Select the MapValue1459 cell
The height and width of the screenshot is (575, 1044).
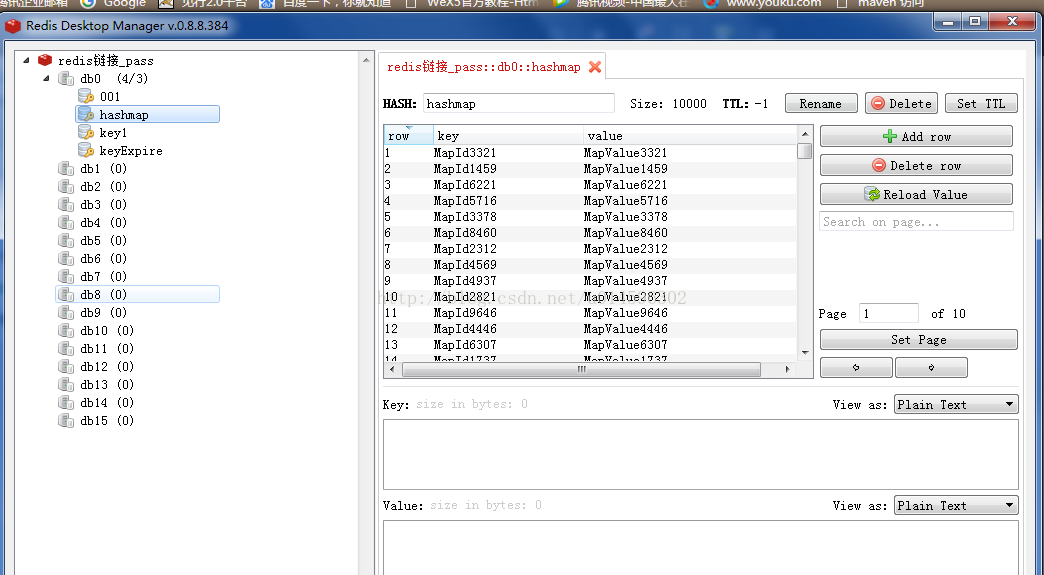tap(625, 169)
